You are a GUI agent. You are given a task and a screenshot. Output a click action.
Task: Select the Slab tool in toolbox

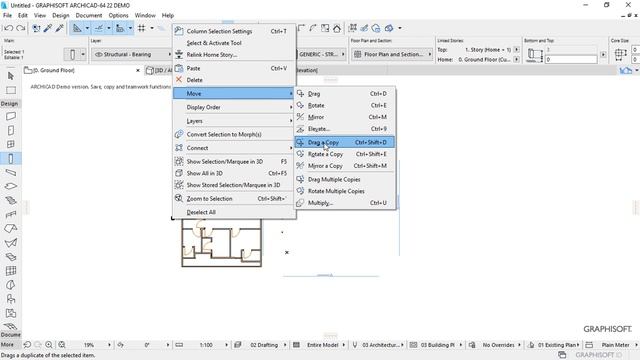click(x=11, y=186)
